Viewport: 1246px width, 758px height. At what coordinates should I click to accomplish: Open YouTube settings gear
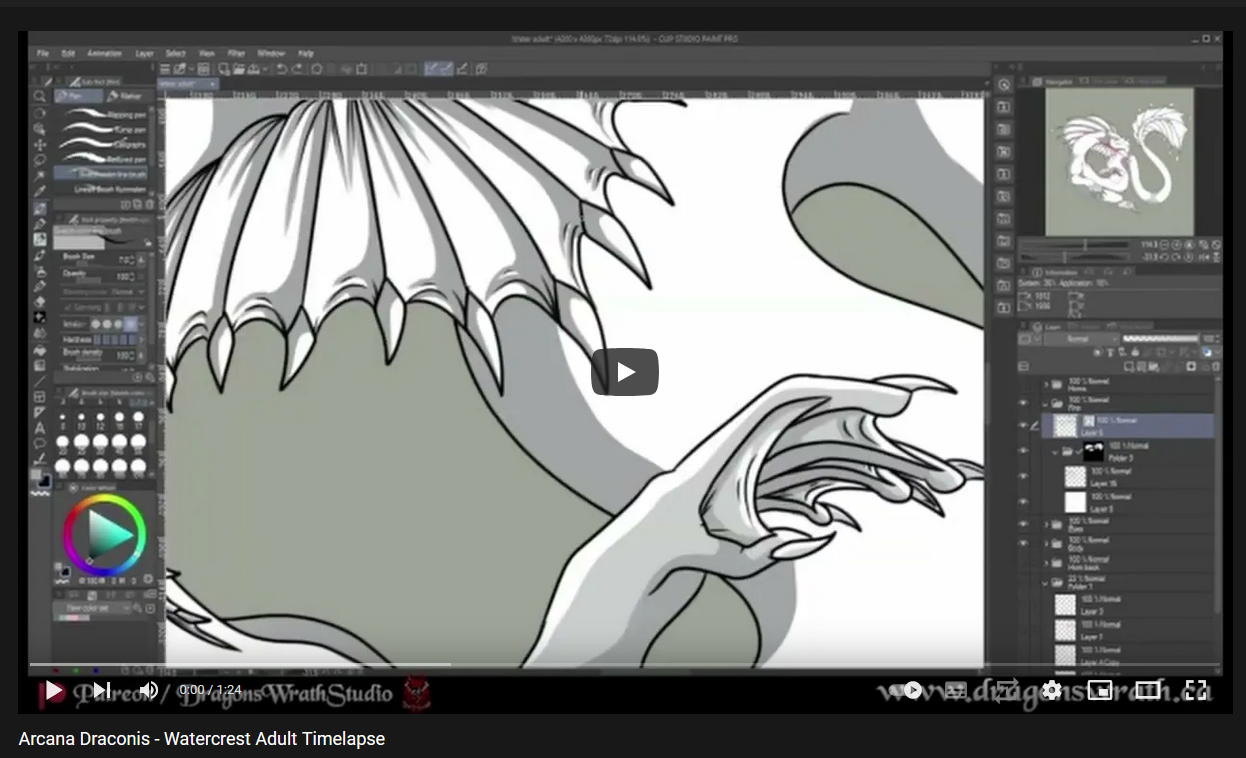(x=1051, y=690)
